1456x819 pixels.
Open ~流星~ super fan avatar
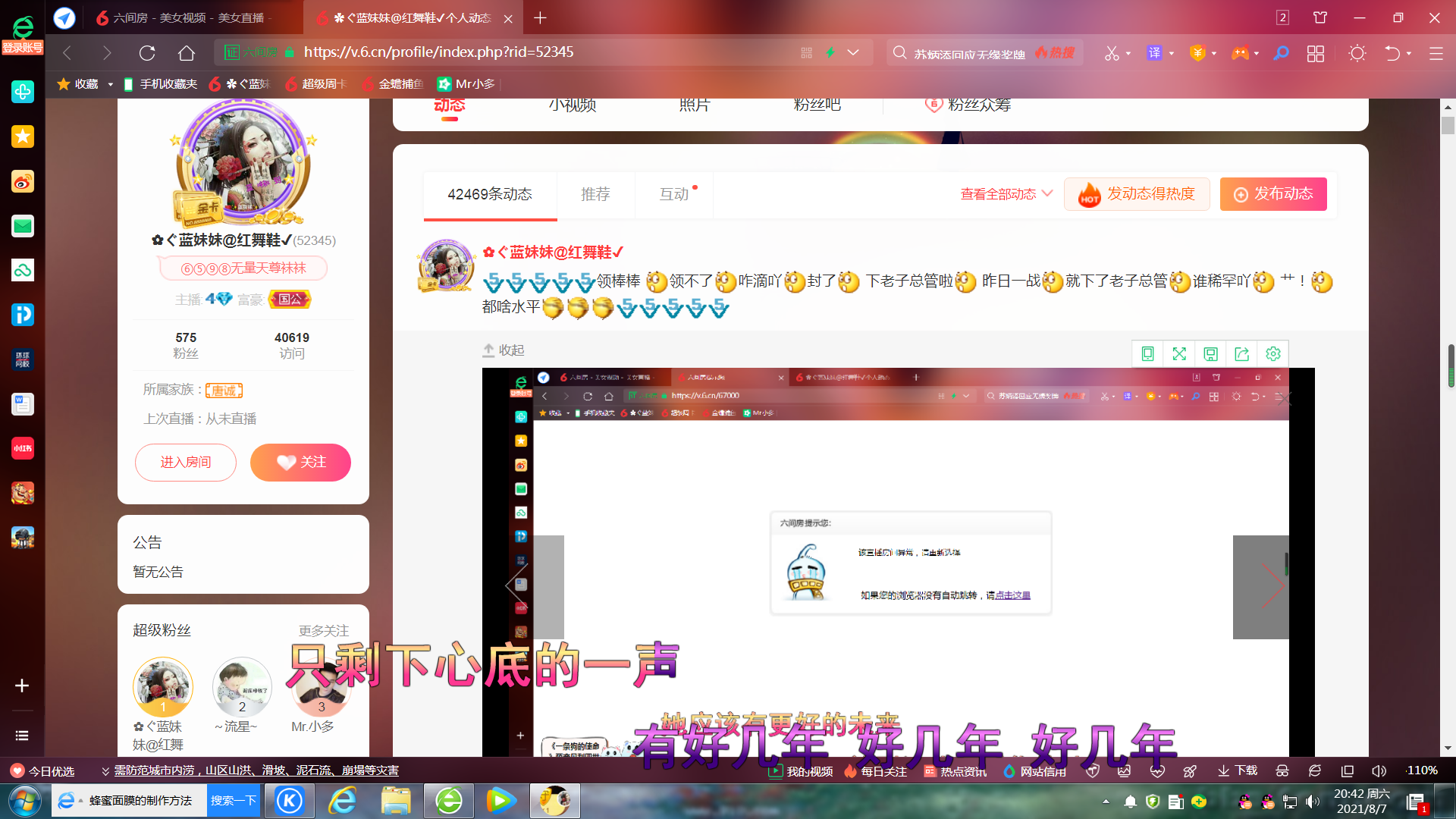tap(242, 687)
